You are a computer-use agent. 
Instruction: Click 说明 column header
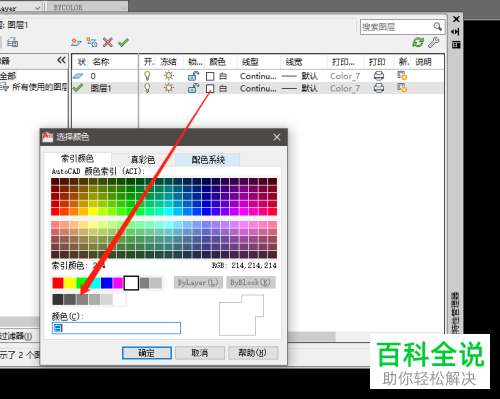pos(423,62)
